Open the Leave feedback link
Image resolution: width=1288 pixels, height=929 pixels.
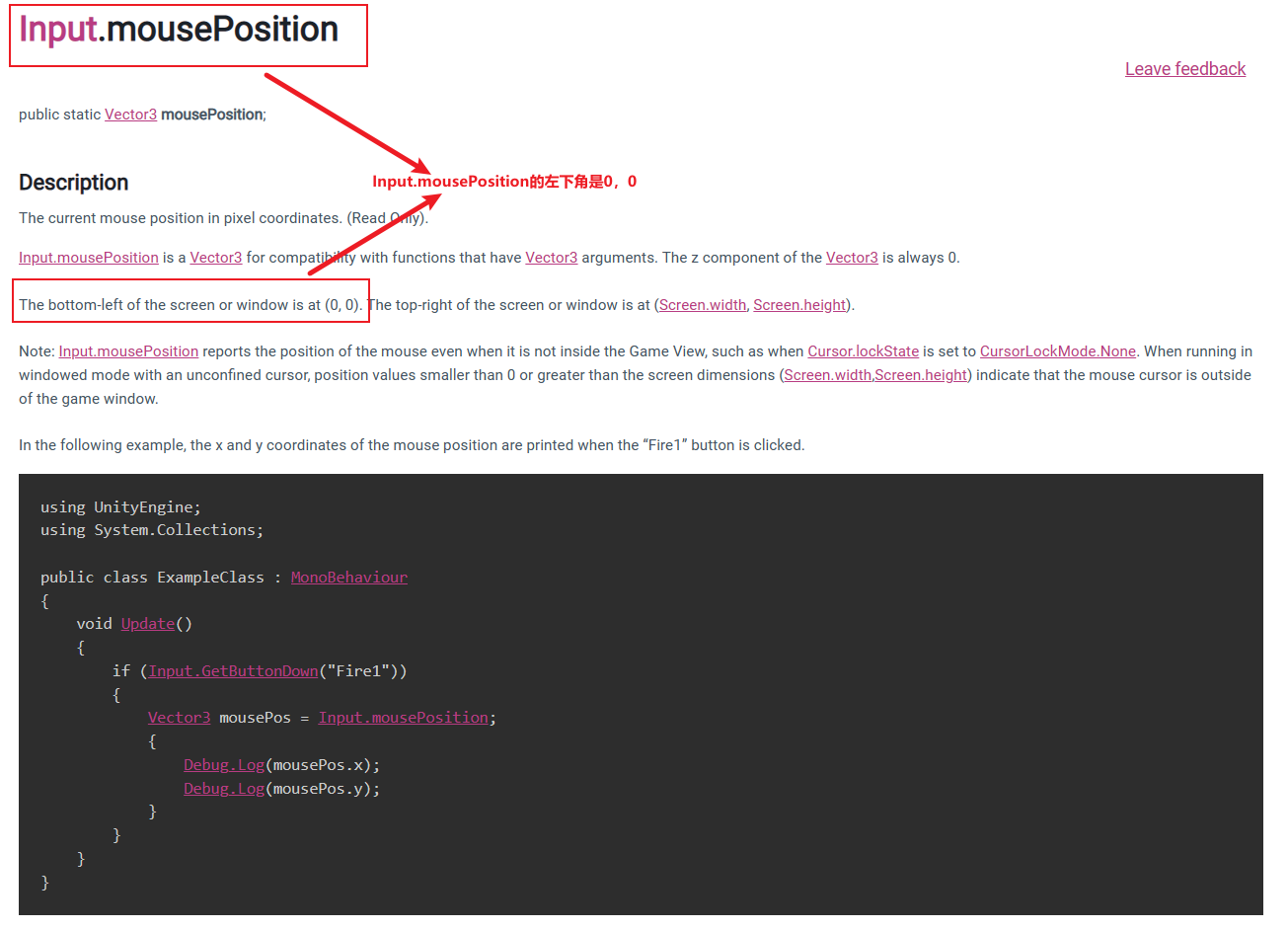point(1185,69)
